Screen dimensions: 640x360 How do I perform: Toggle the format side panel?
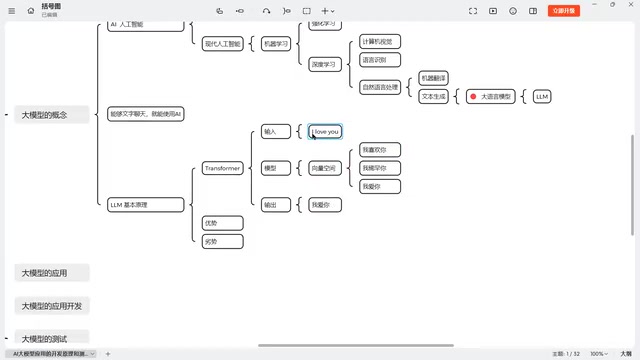coord(533,11)
